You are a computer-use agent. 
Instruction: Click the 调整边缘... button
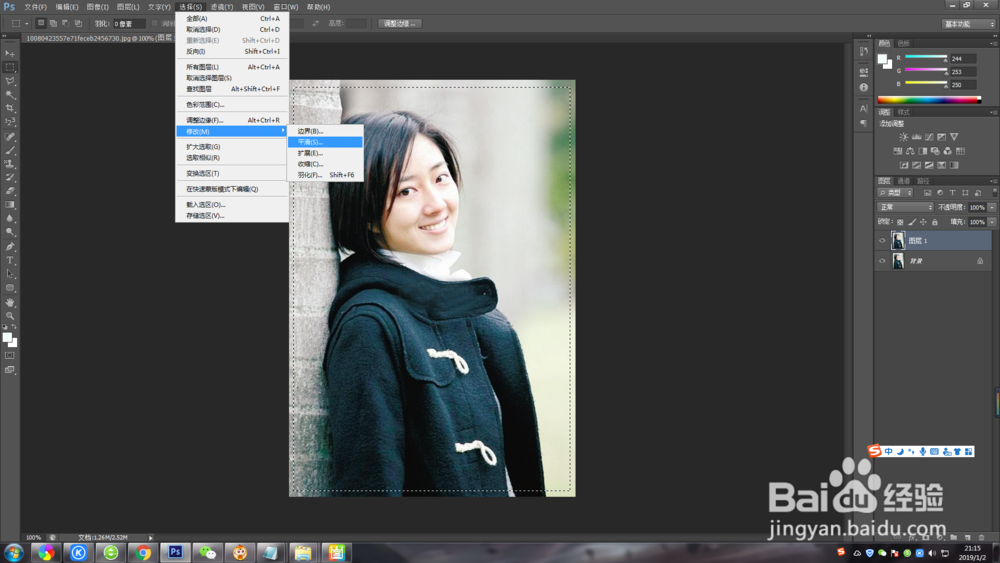pos(400,24)
